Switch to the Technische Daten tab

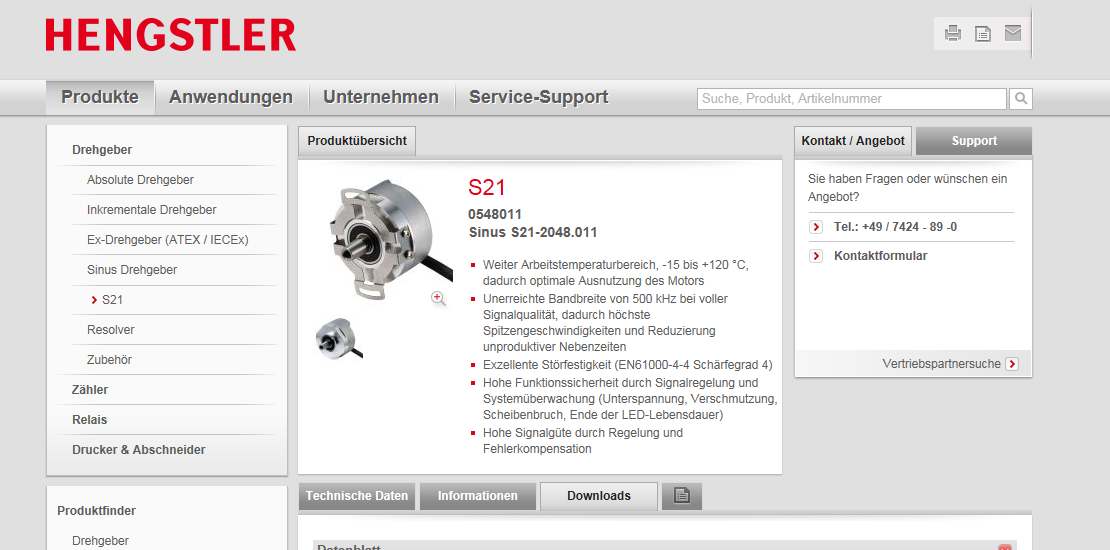click(x=357, y=496)
